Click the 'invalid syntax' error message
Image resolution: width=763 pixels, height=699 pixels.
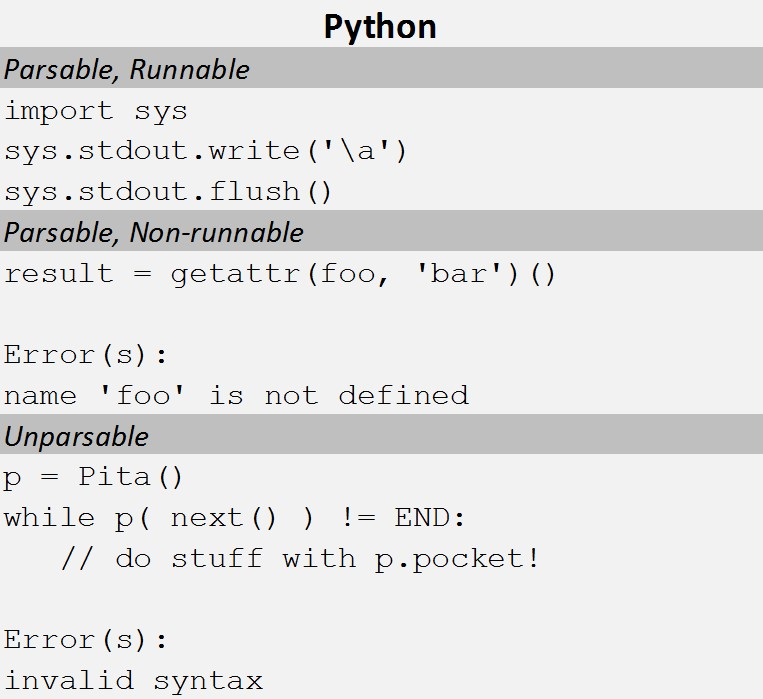133,681
